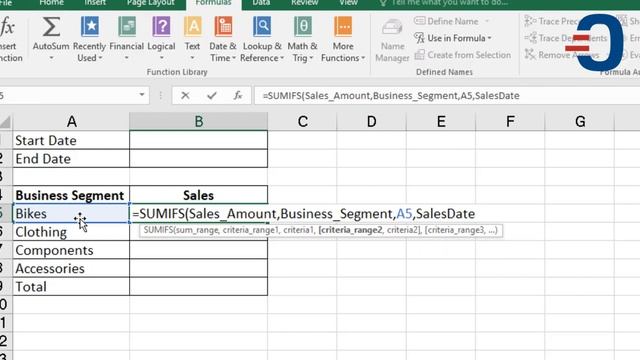This screenshot has height=360, width=640.
Task: Click the Bikes cell
Action: pos(71,213)
